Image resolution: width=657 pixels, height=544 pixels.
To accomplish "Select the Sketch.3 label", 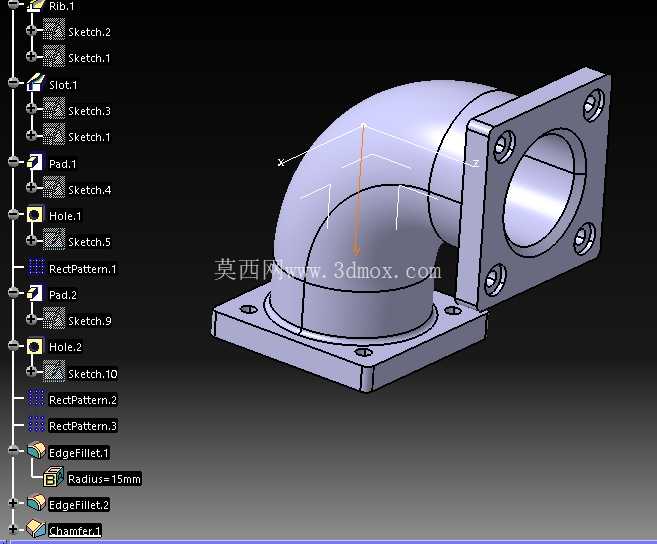I will coord(89,111).
